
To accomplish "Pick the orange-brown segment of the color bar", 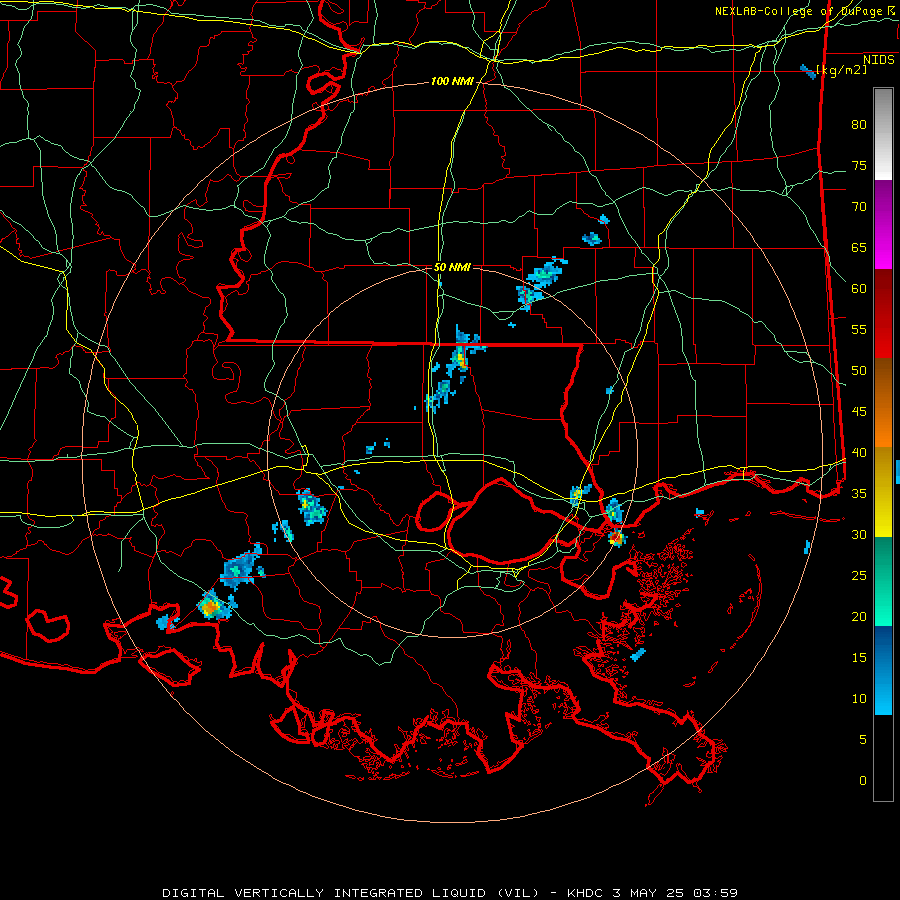I will click(883, 403).
